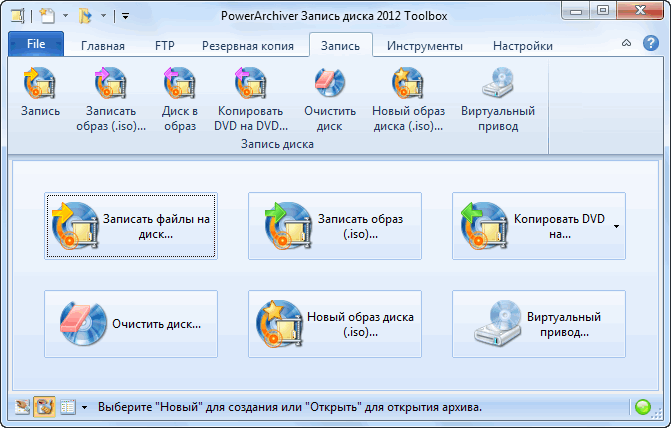Click the first status bar view icon
The width and height of the screenshot is (671, 428).
click(22, 407)
